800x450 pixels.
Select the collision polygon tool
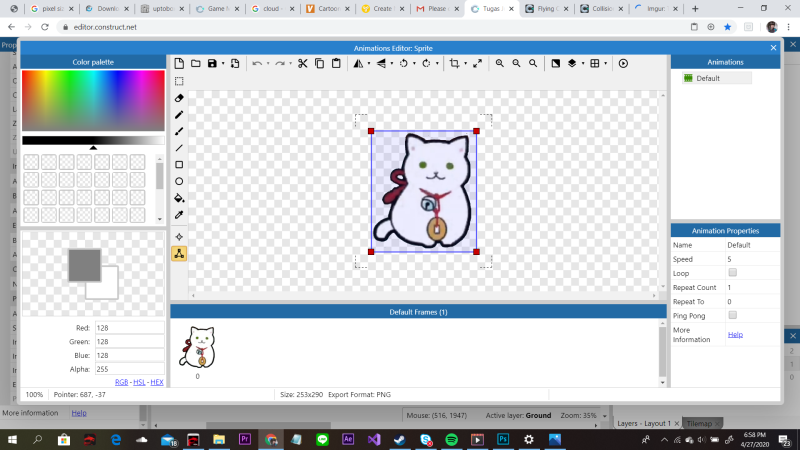tap(179, 254)
